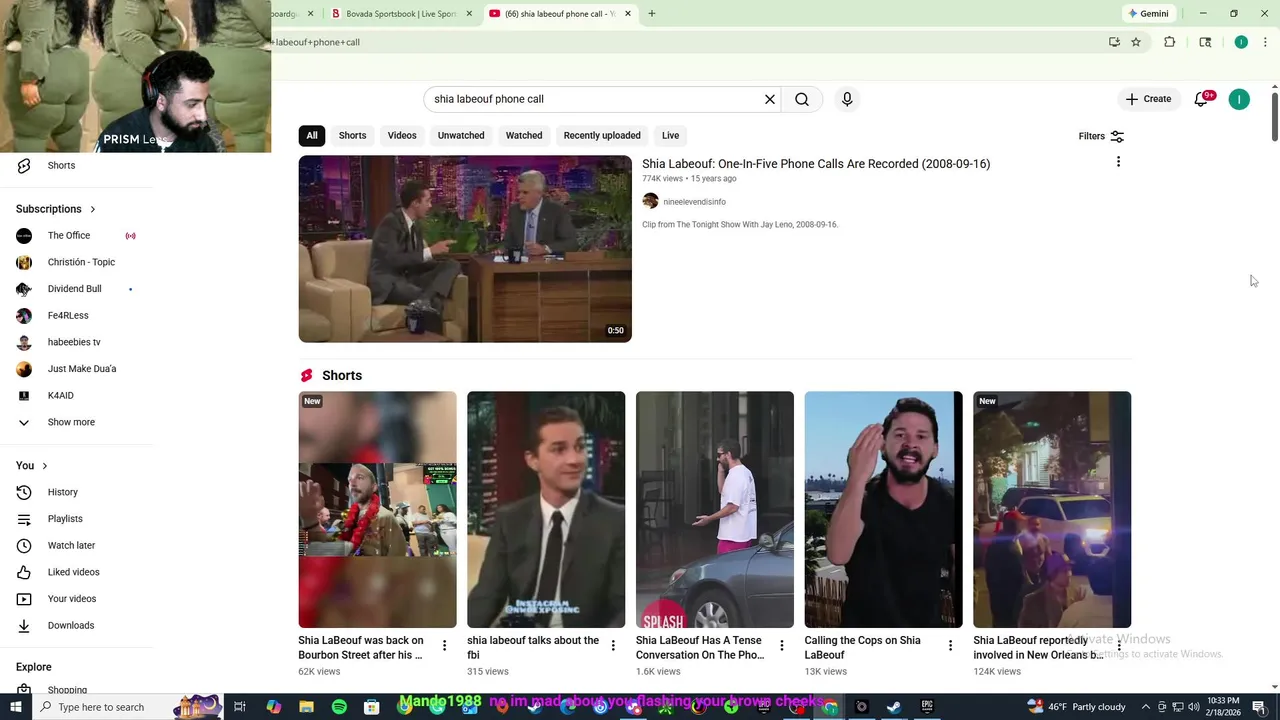Expand the Subscriptions section

pyautogui.click(x=56, y=209)
